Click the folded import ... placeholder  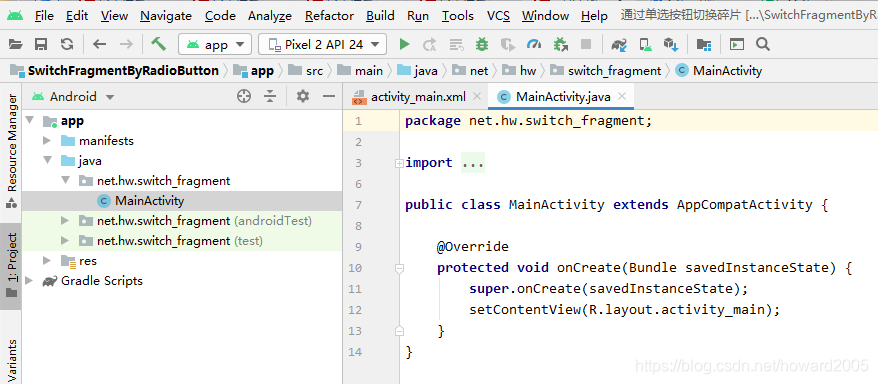pos(473,163)
